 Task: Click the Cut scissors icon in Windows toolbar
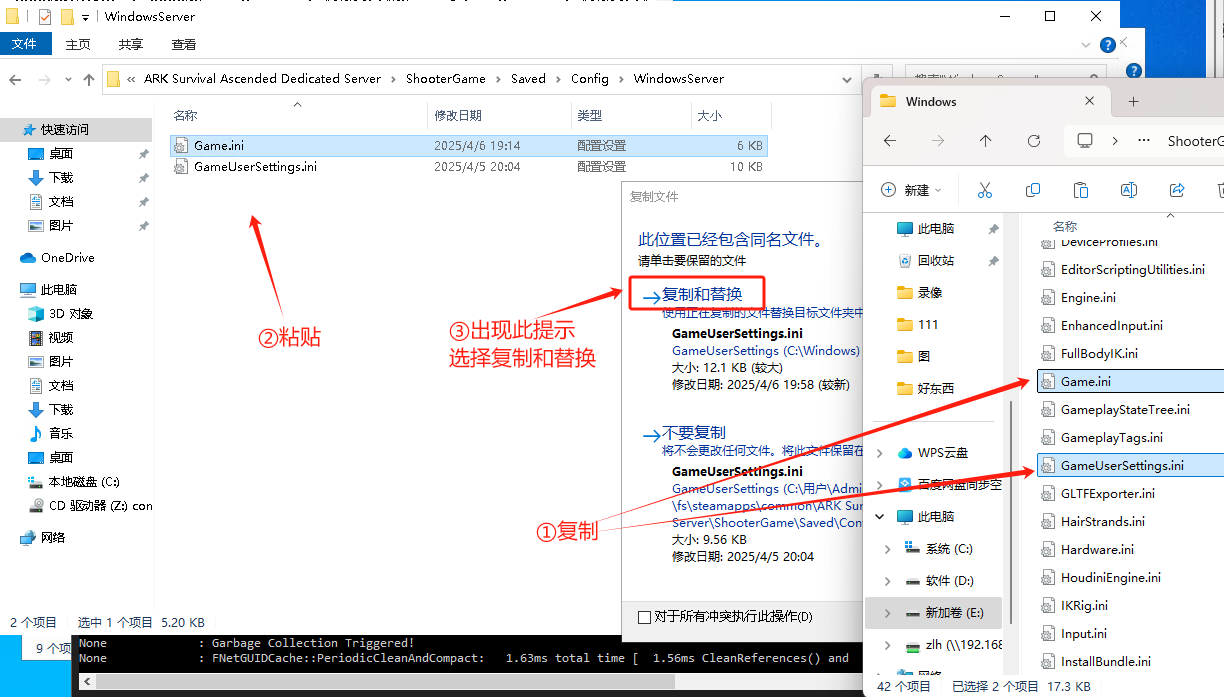pos(984,190)
